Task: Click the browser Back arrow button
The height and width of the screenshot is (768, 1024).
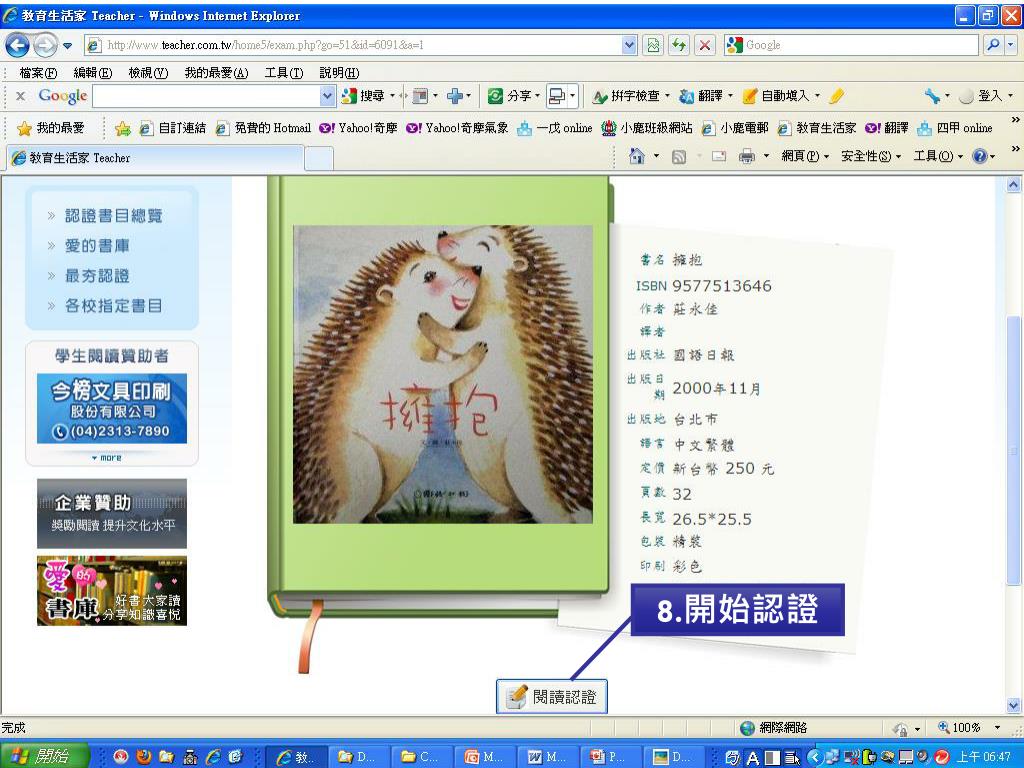Action: [x=18, y=45]
